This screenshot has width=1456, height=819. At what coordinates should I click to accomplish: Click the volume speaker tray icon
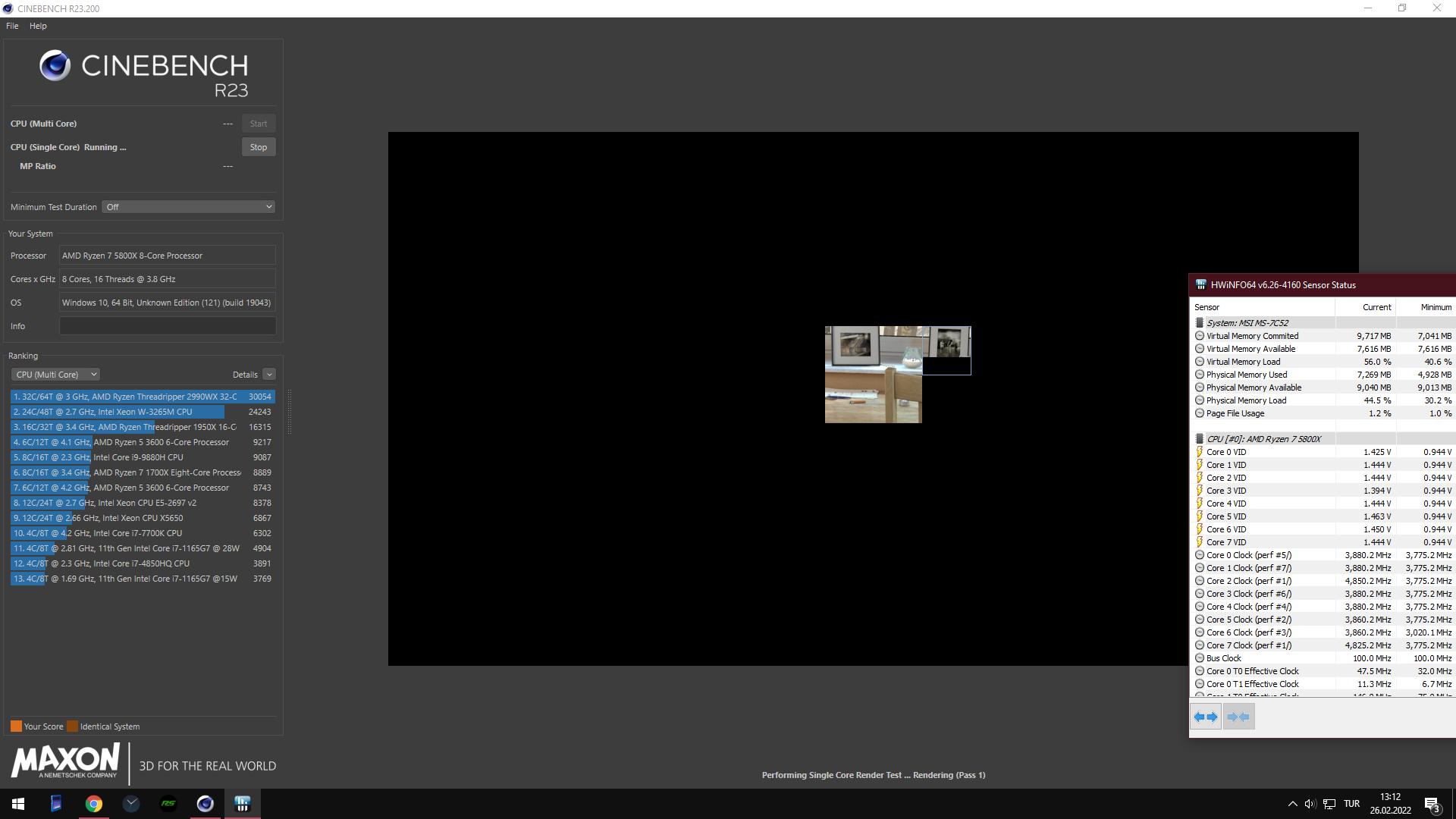tap(1310, 804)
